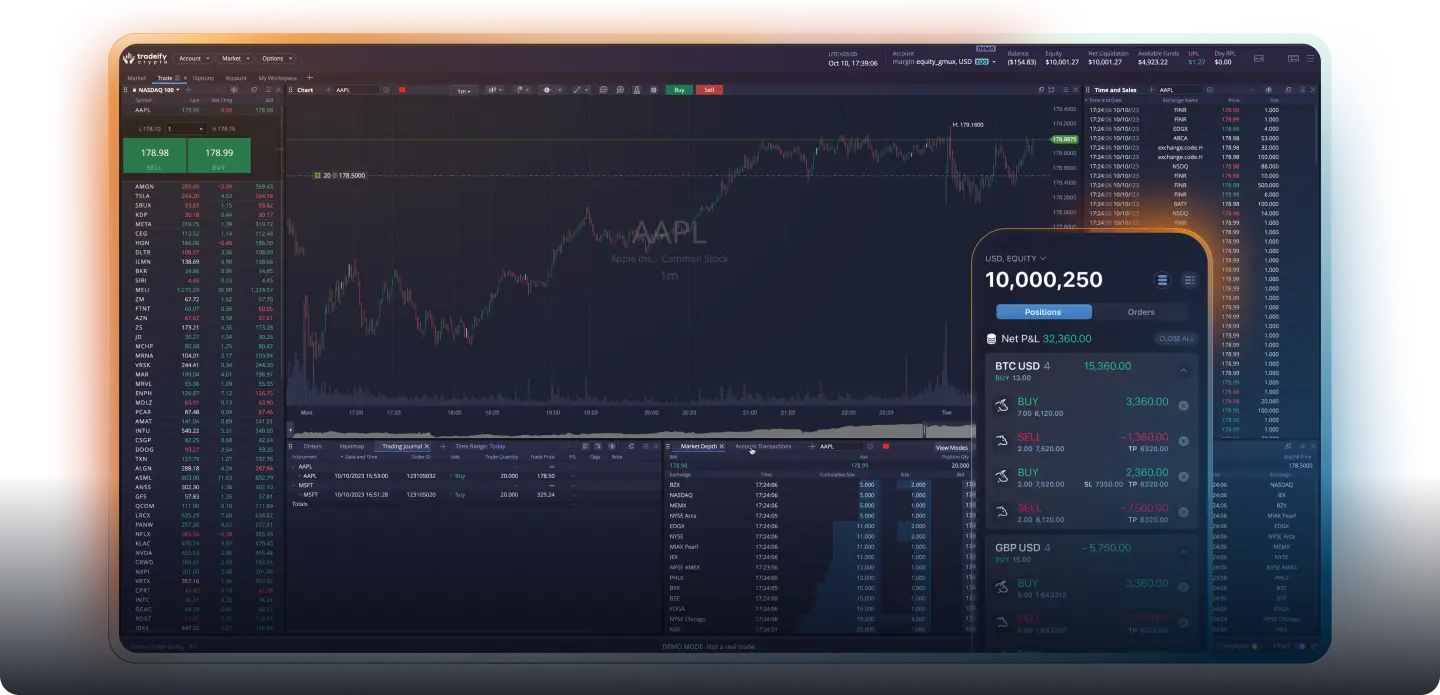
Task: Add symbol plus icon in NASDAQ 100 watchlist
Action: (189, 90)
